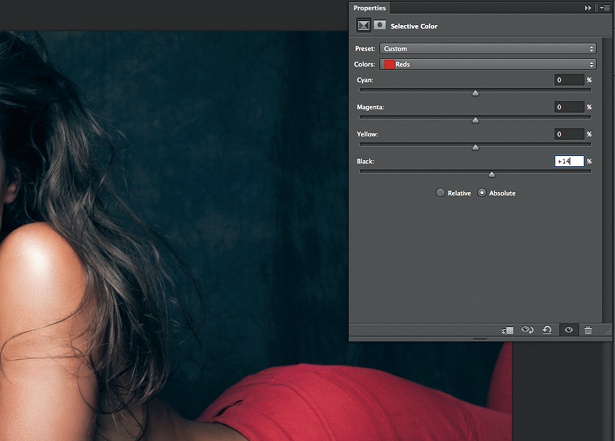This screenshot has height=441, width=615.
Task: Click the Magenta percentage input field
Action: (569, 107)
